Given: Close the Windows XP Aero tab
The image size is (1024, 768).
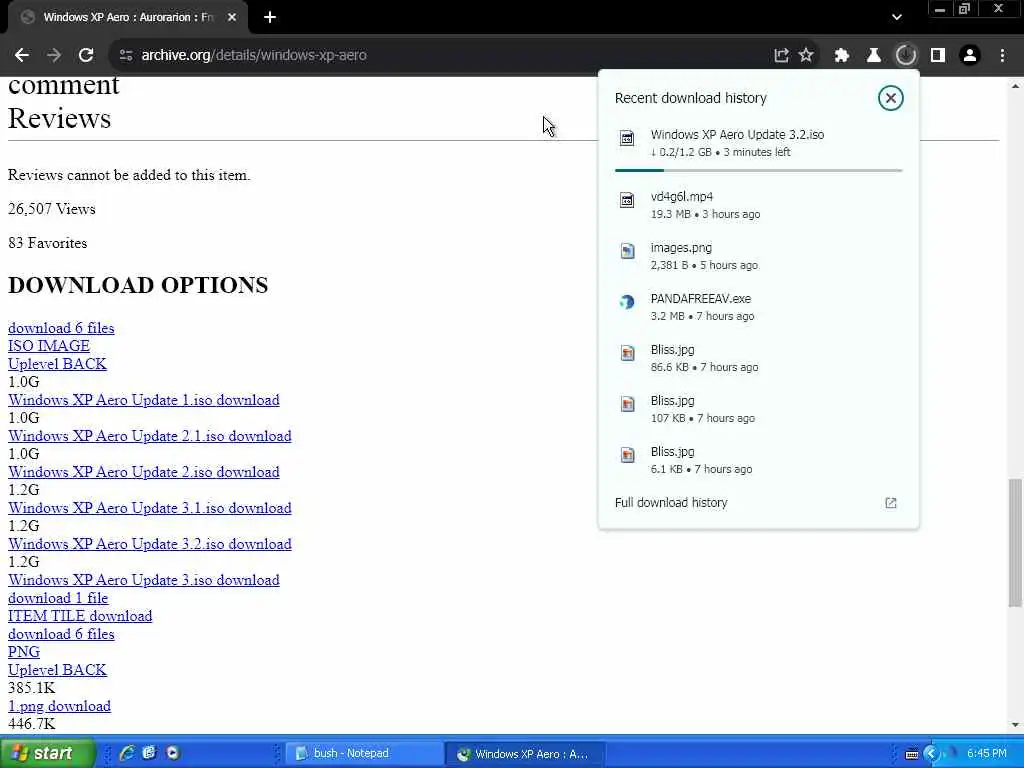Looking at the screenshot, I should tap(232, 18).
